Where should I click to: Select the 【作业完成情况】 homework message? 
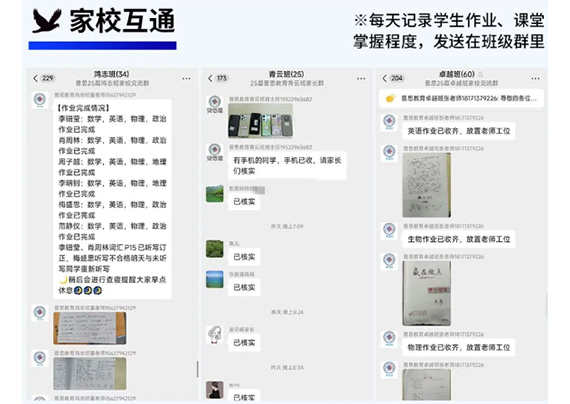click(x=112, y=199)
